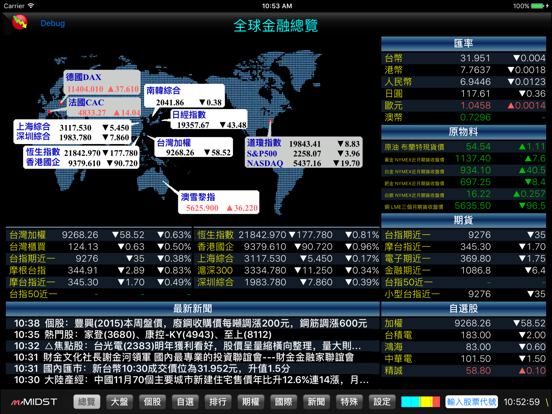Select the 台幣 exchange rate row
552x414 pixels.
point(463,58)
